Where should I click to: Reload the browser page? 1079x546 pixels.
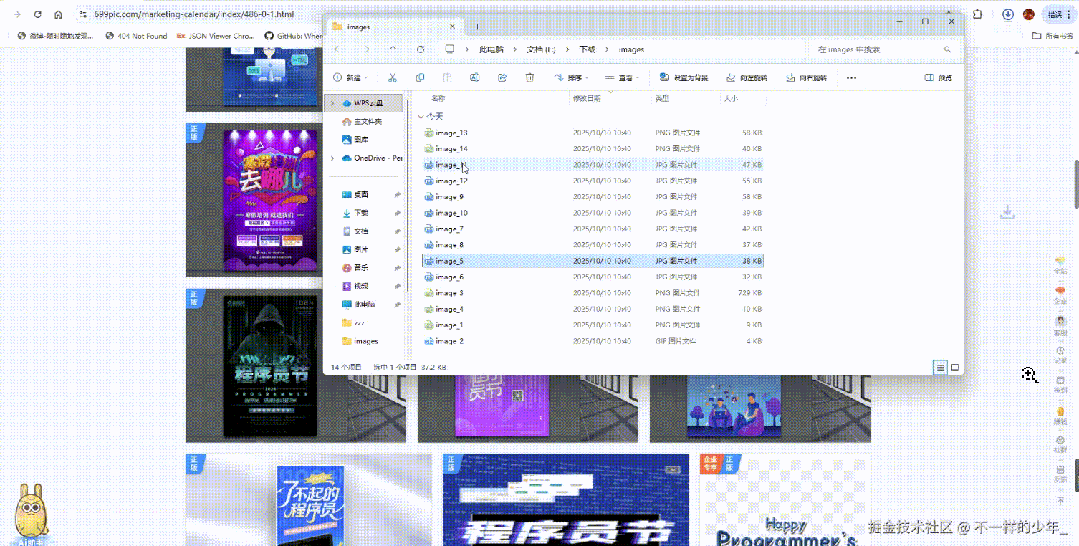click(x=37, y=14)
